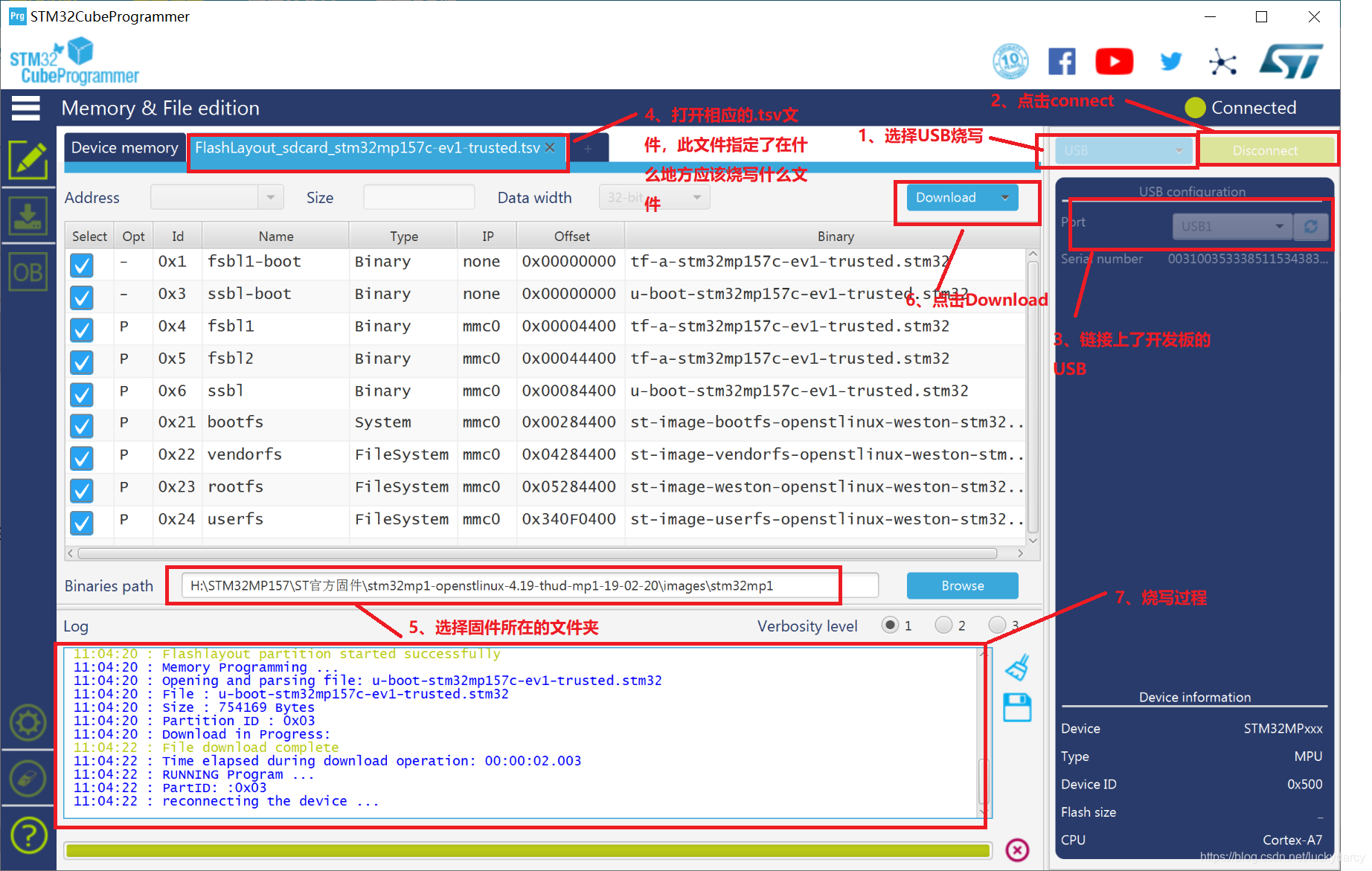This screenshot has width=1372, height=871.
Task: Sort by the Name column header
Action: pyautogui.click(x=276, y=236)
